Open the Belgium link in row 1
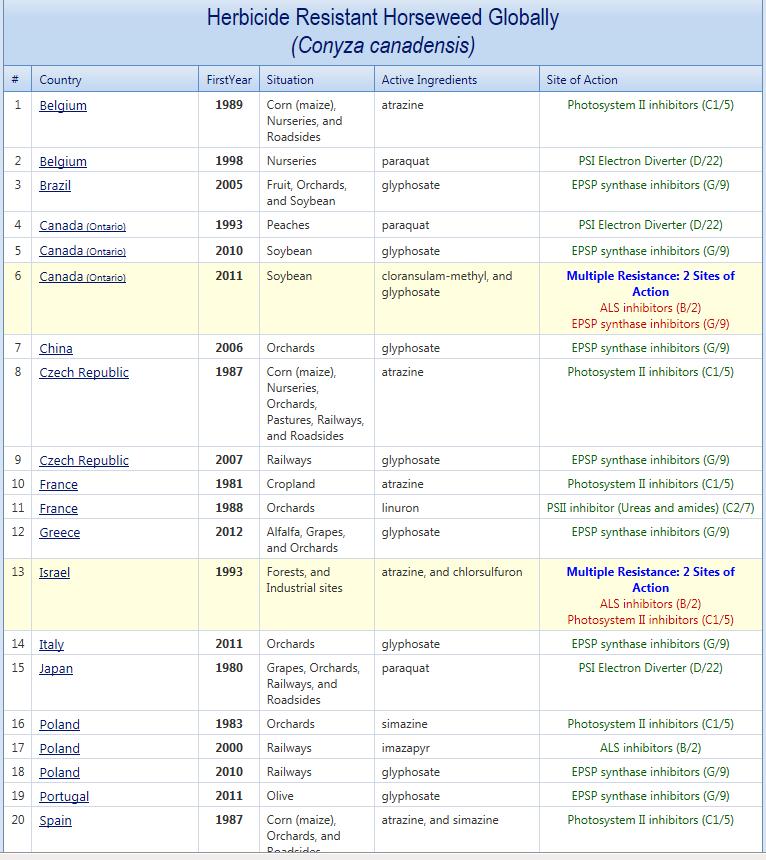This screenshot has width=766, height=860. click(x=63, y=105)
